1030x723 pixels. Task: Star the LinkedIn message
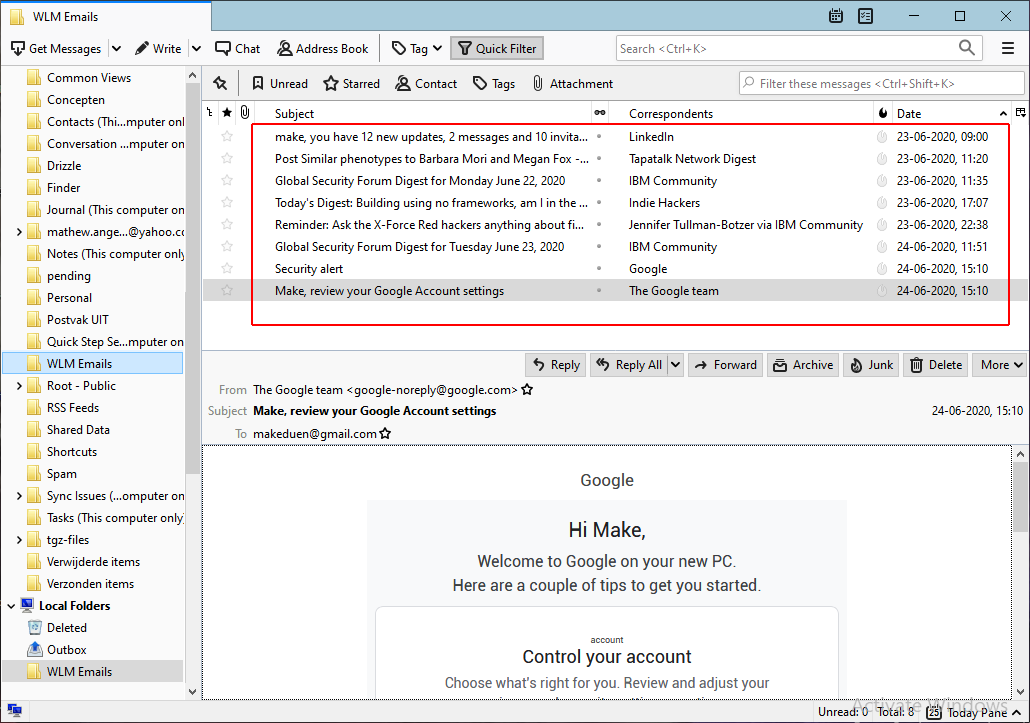pos(227,137)
